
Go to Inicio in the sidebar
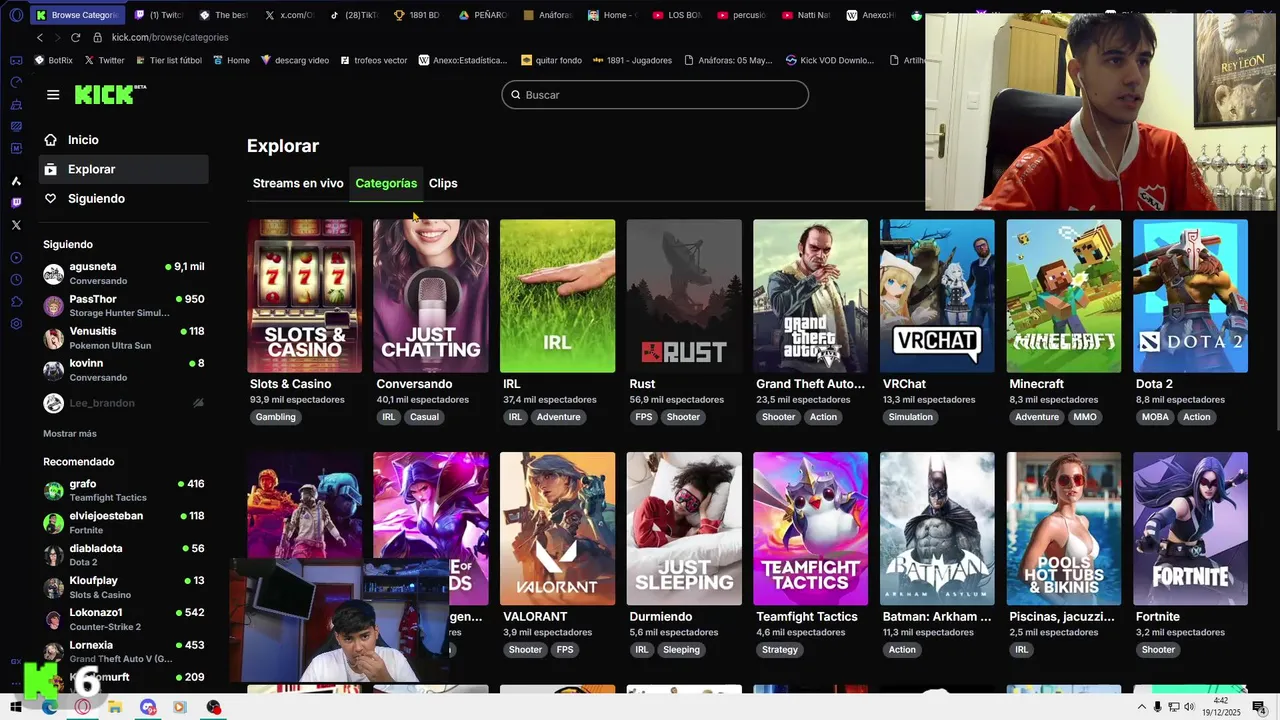coord(83,140)
